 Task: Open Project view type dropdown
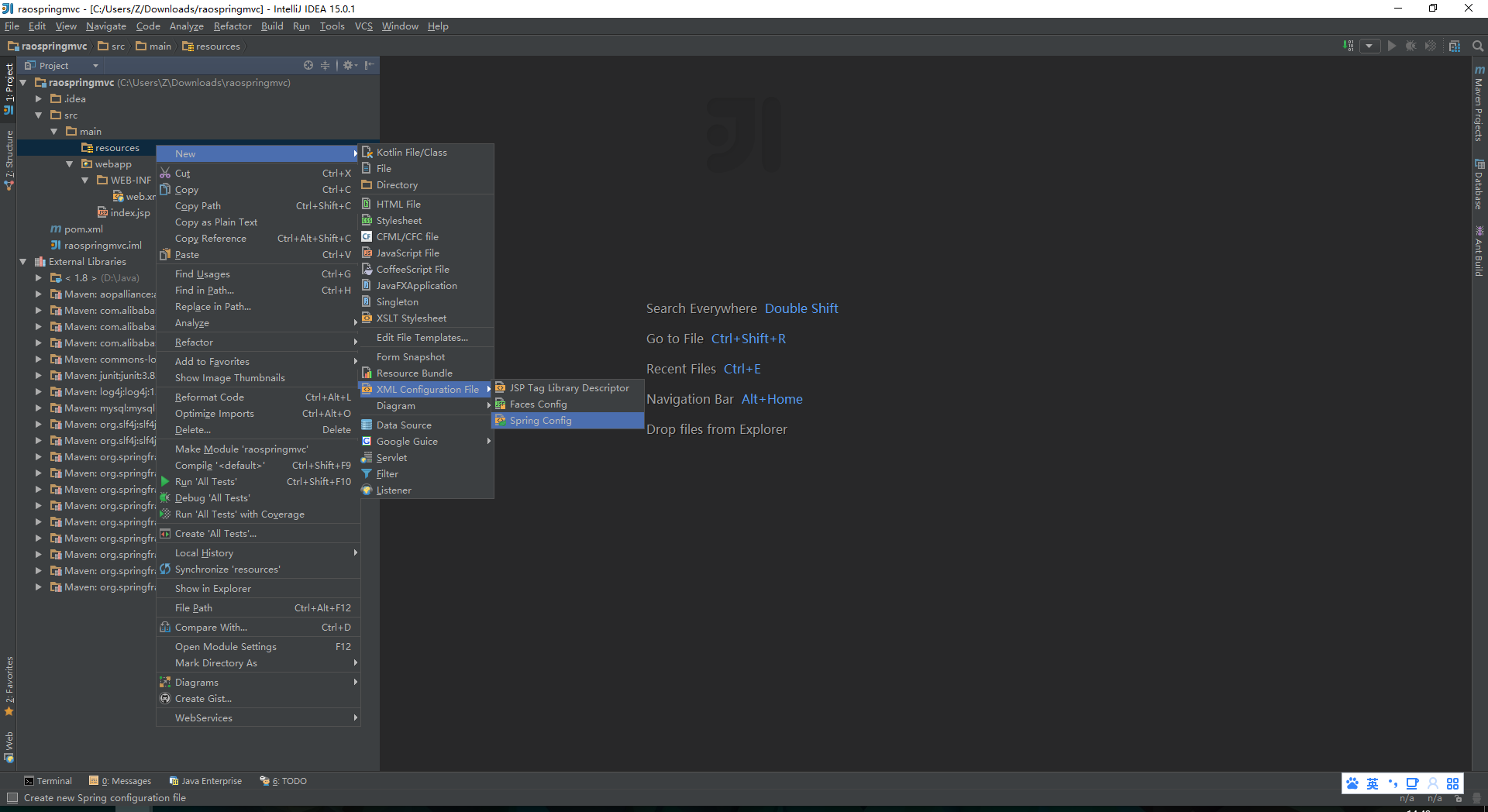click(63, 66)
